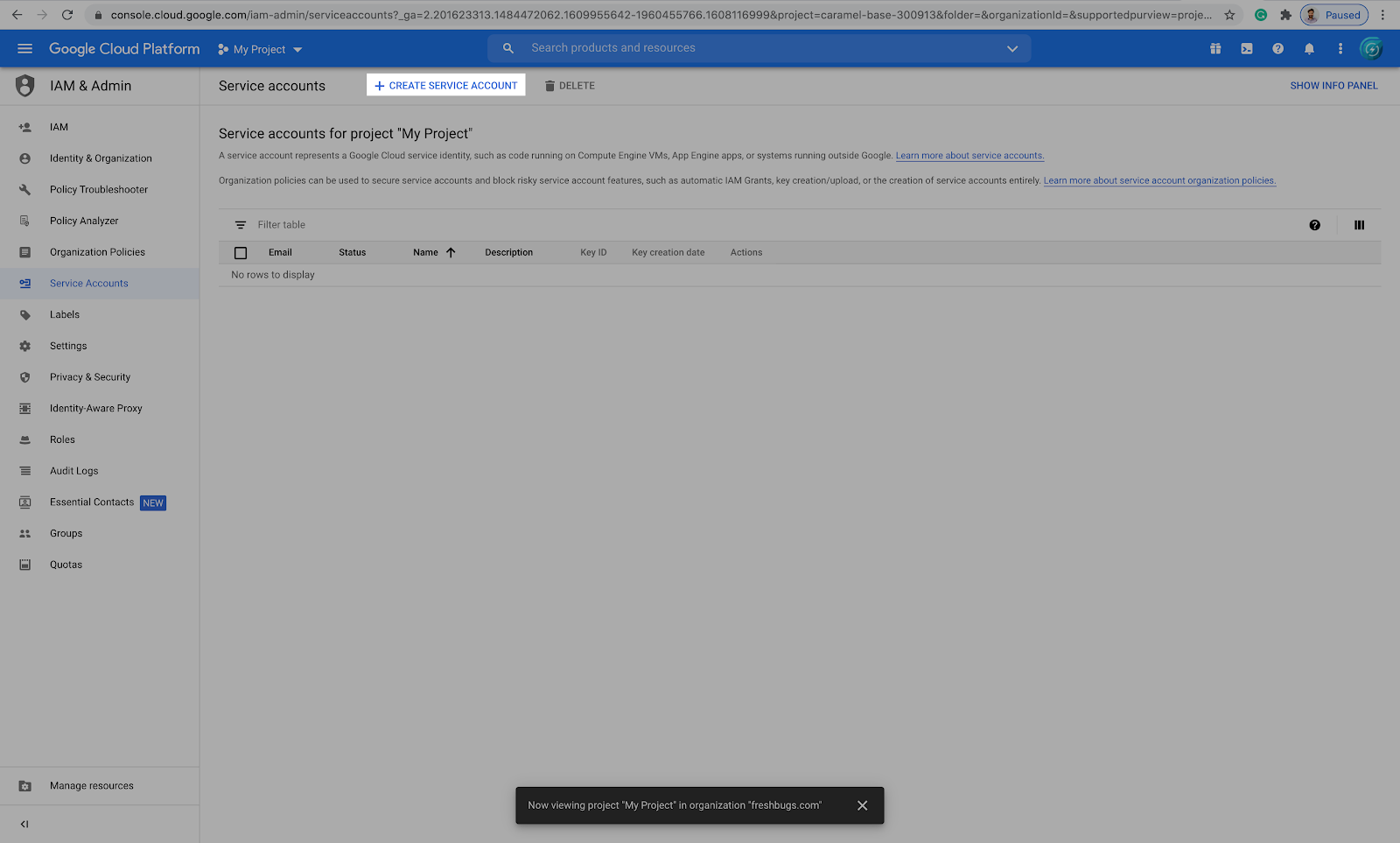
Task: Click Create Service Account button
Action: point(446,85)
